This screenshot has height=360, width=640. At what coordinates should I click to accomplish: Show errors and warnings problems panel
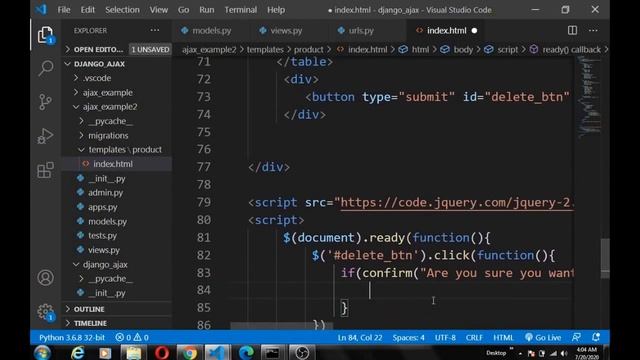tap(132, 338)
